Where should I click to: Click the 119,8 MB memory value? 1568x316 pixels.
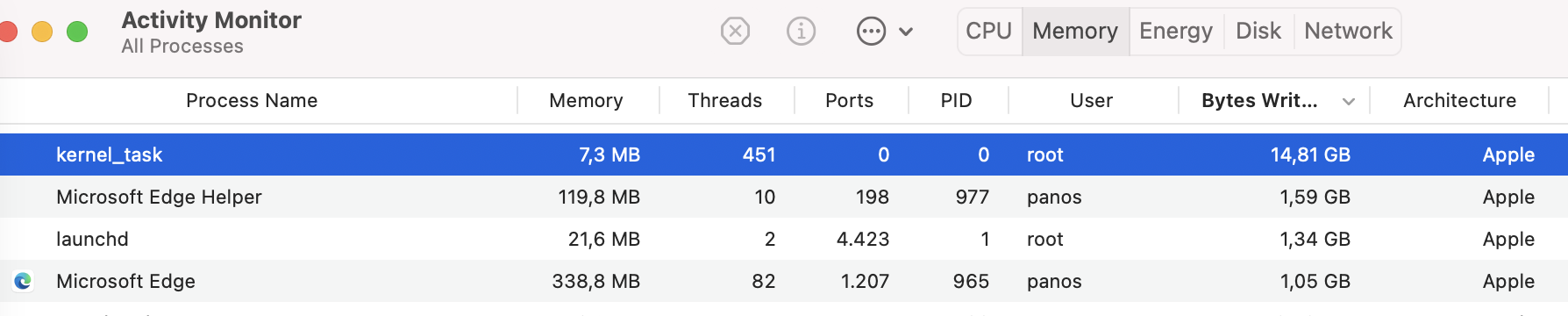599,197
